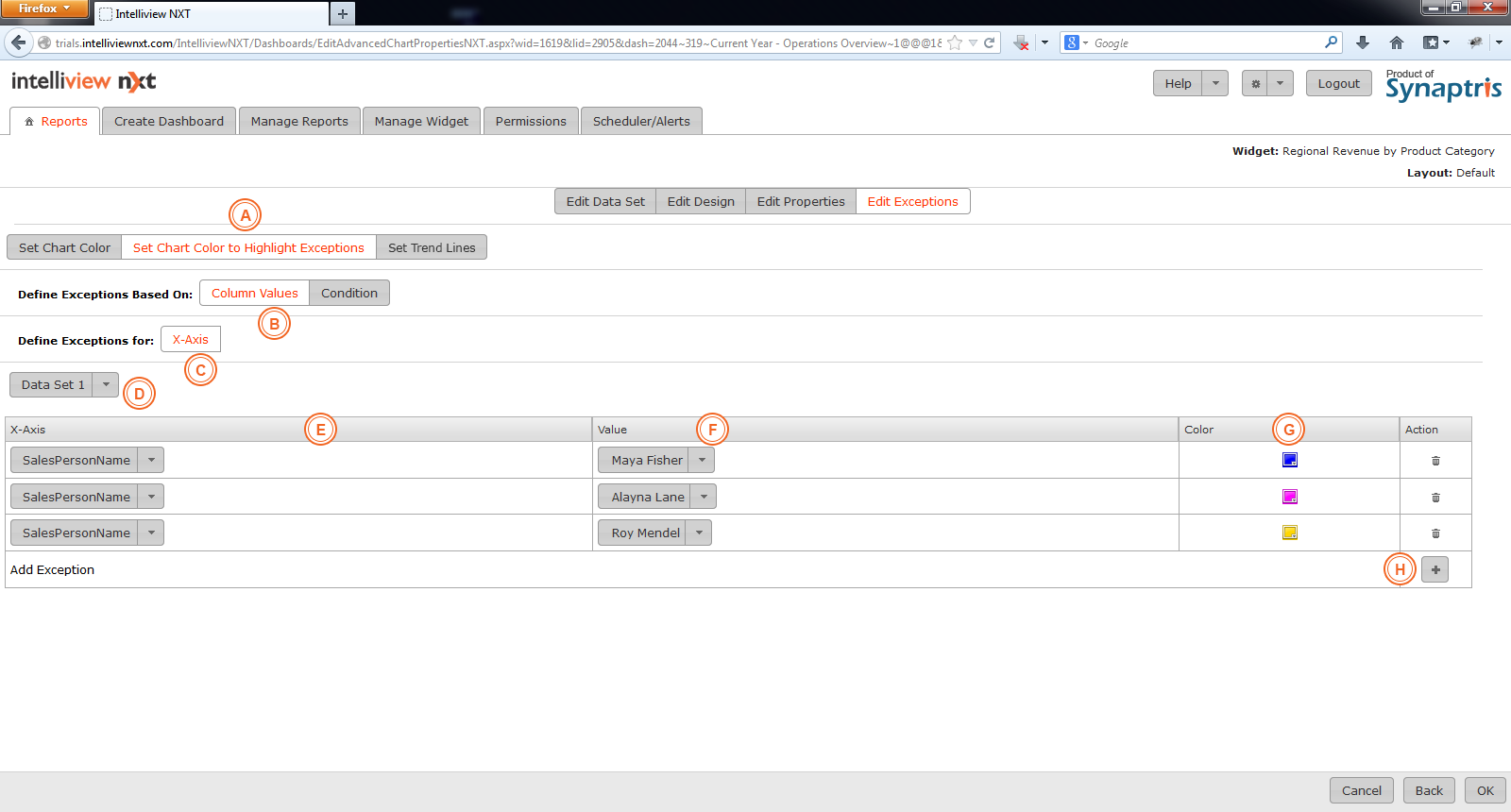The image size is (1511, 812).
Task: Select X-Axis for defining exceptions
Action: 191,340
